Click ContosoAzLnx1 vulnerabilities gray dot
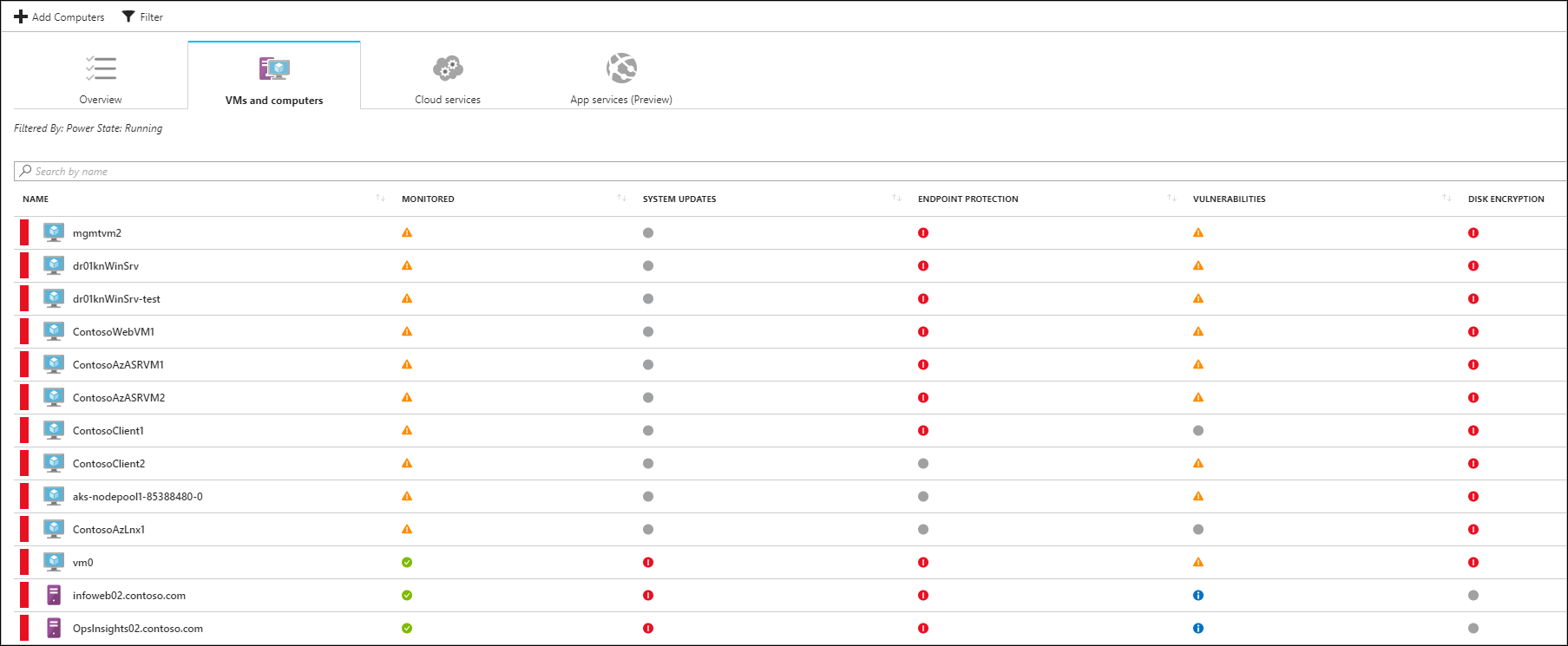The width and height of the screenshot is (1568, 646). tap(1198, 529)
